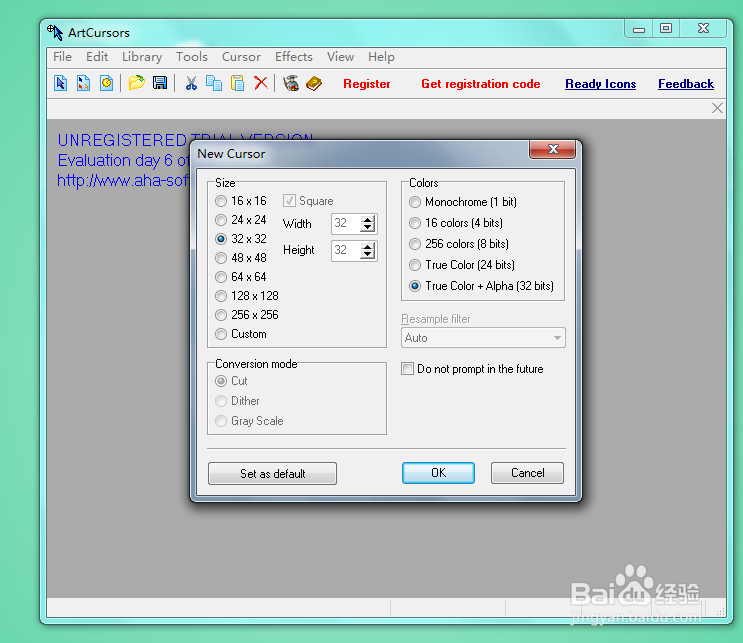The width and height of the screenshot is (743, 643).
Task: Click the New Cursor toolbar icon
Action: (61, 83)
